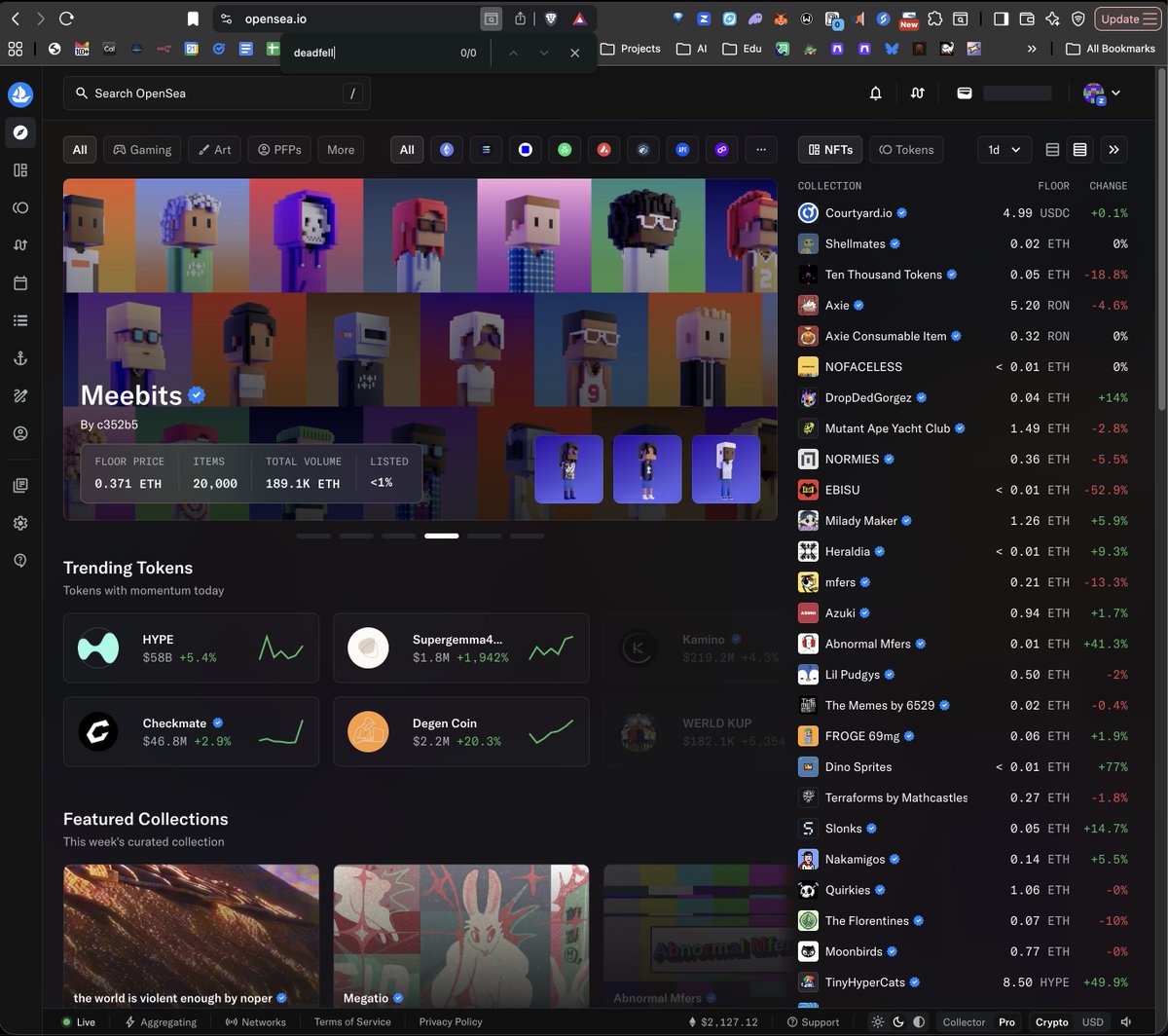The width and height of the screenshot is (1168, 1036).
Task: Open the Collections grid icon in sidebar
Action: (20, 170)
